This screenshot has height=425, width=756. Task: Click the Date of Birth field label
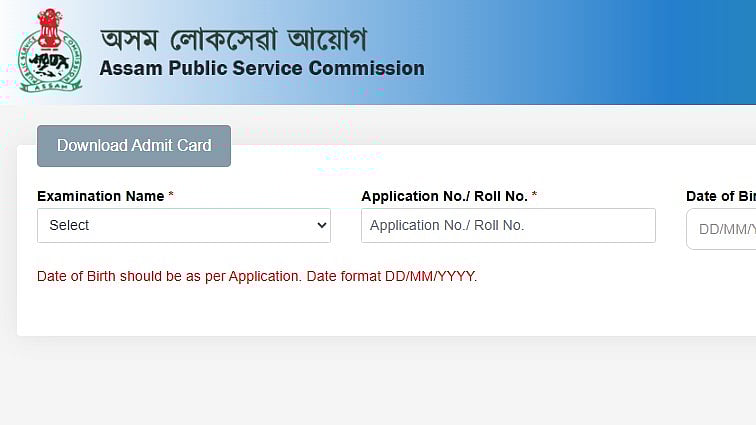pyautogui.click(x=721, y=196)
